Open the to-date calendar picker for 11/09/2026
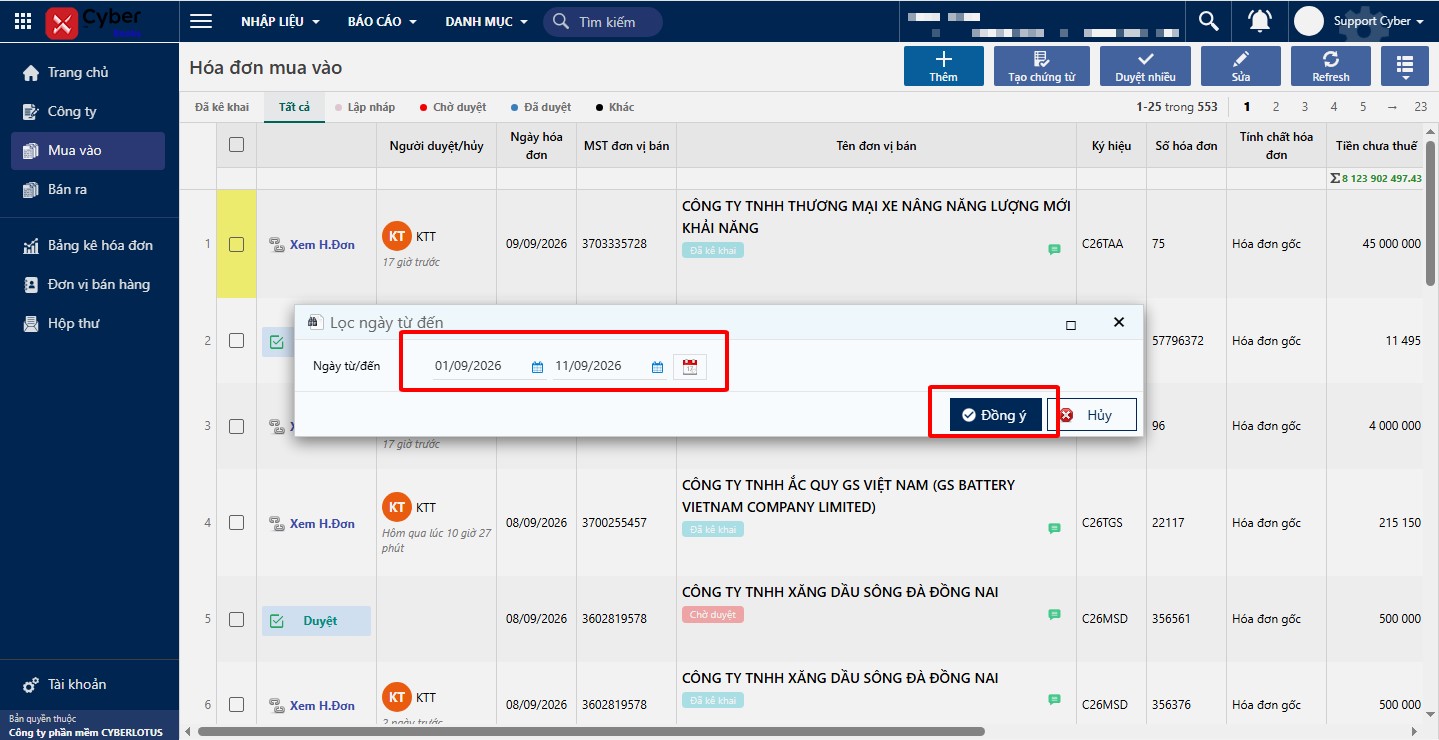This screenshot has width=1439, height=740. 657,367
